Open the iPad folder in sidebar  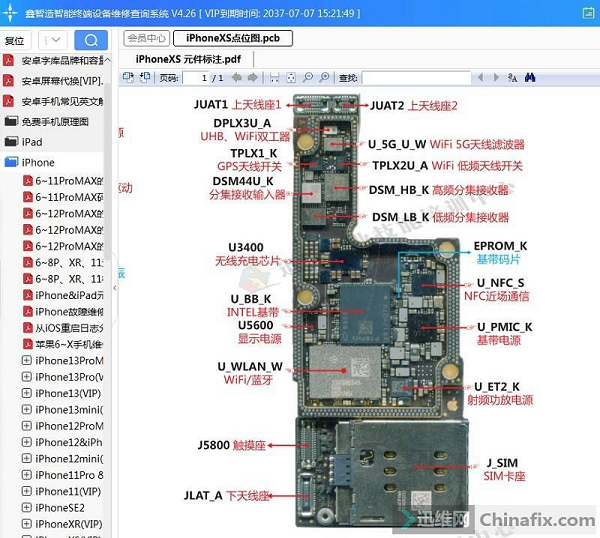(31, 142)
